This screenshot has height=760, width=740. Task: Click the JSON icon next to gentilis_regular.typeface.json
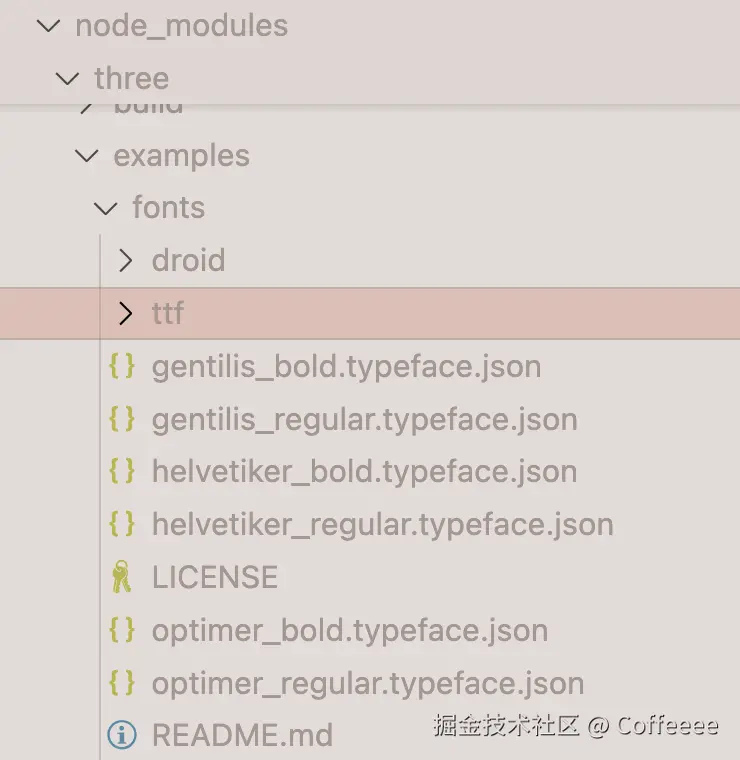coord(121,419)
